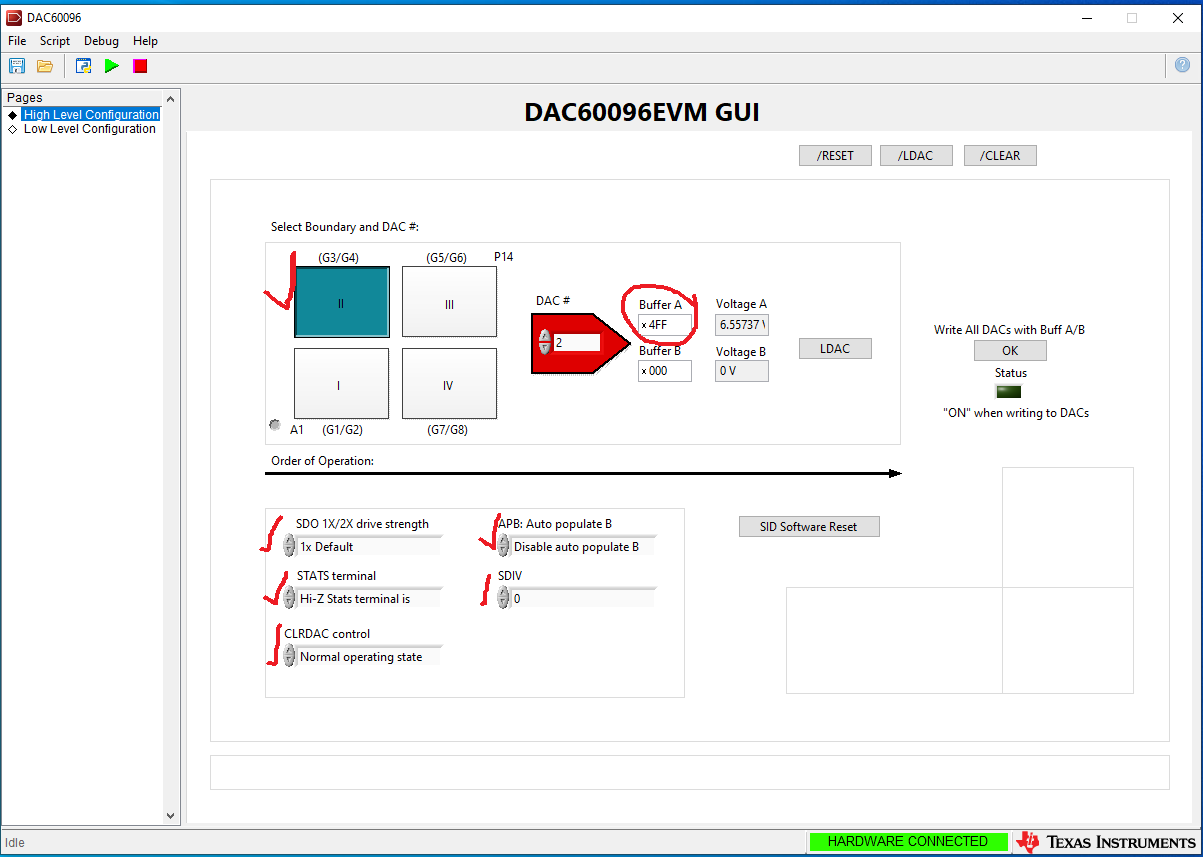
Task: Click the Buffer A hex input field
Action: click(665, 324)
